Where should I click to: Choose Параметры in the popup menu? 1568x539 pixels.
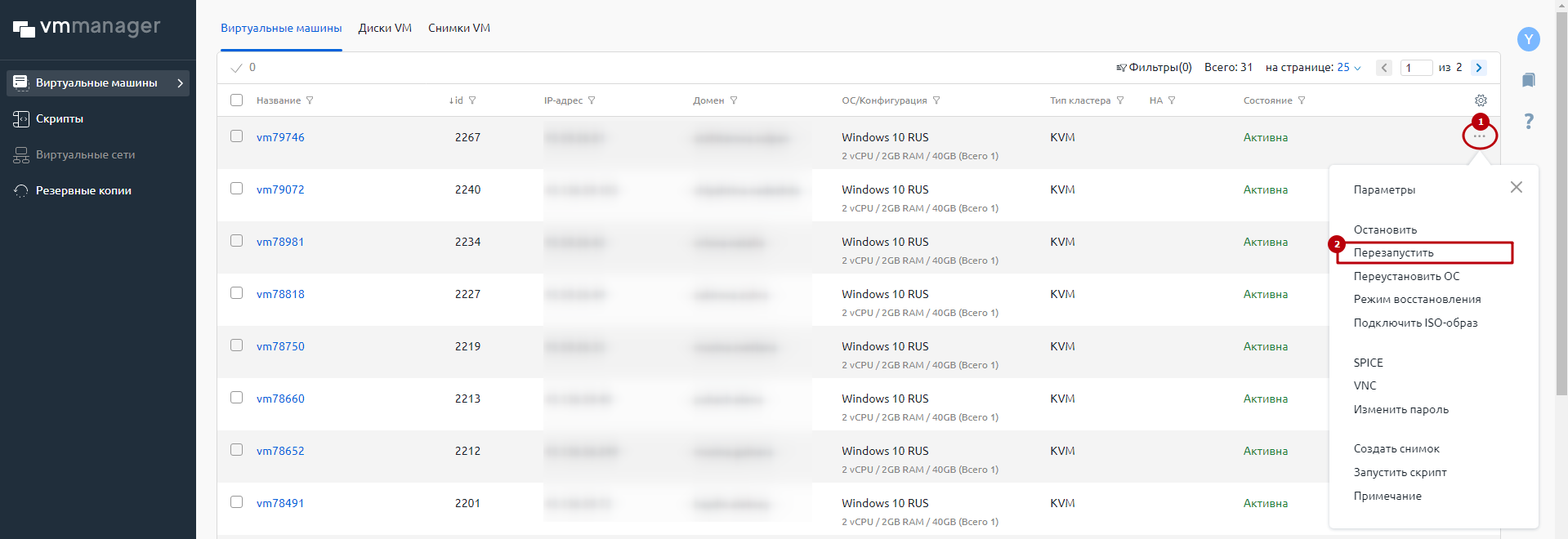[1384, 190]
